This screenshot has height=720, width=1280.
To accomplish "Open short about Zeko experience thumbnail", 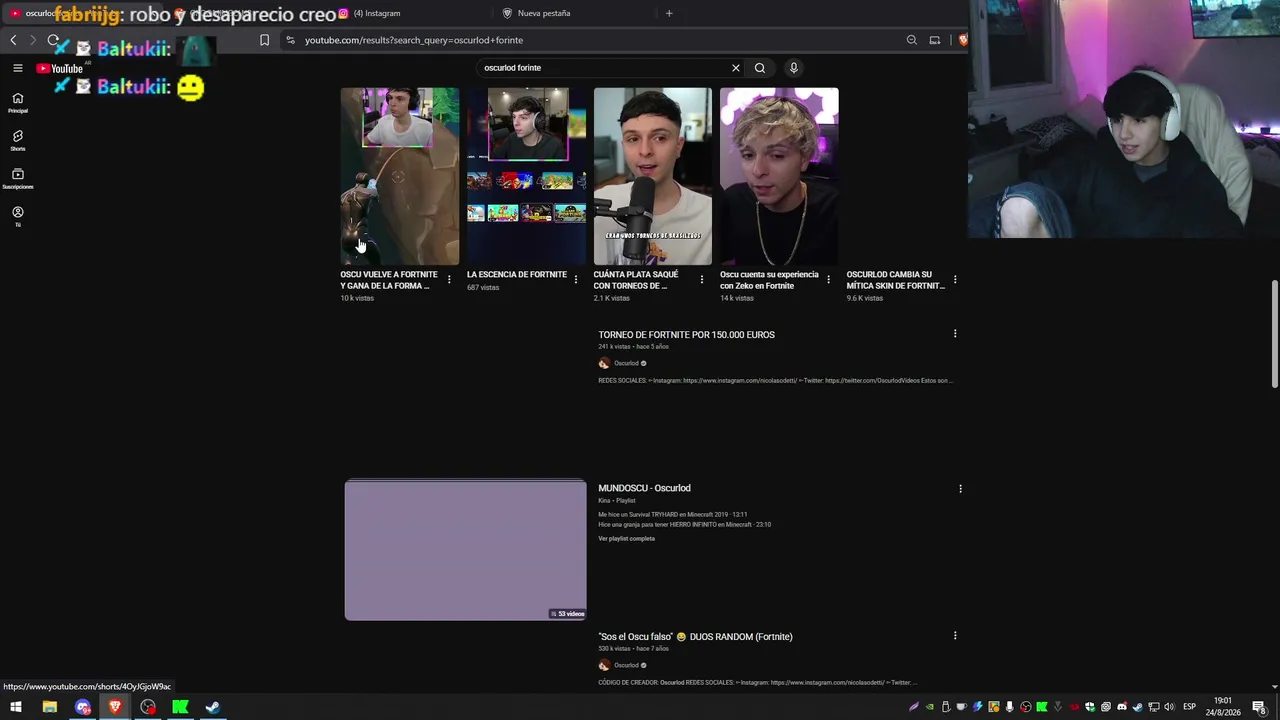I will (x=779, y=176).
